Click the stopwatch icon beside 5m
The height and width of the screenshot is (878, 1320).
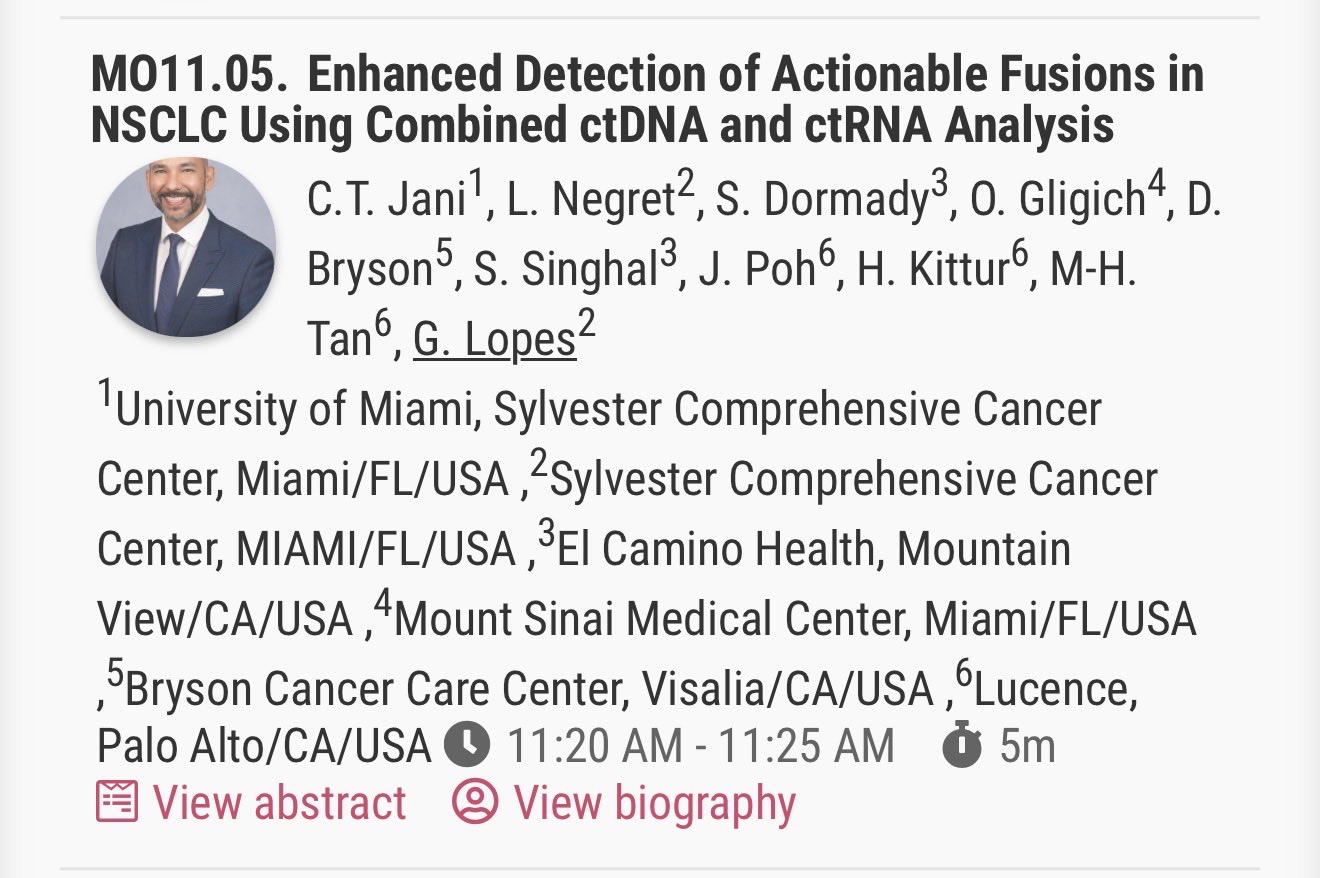coord(962,745)
